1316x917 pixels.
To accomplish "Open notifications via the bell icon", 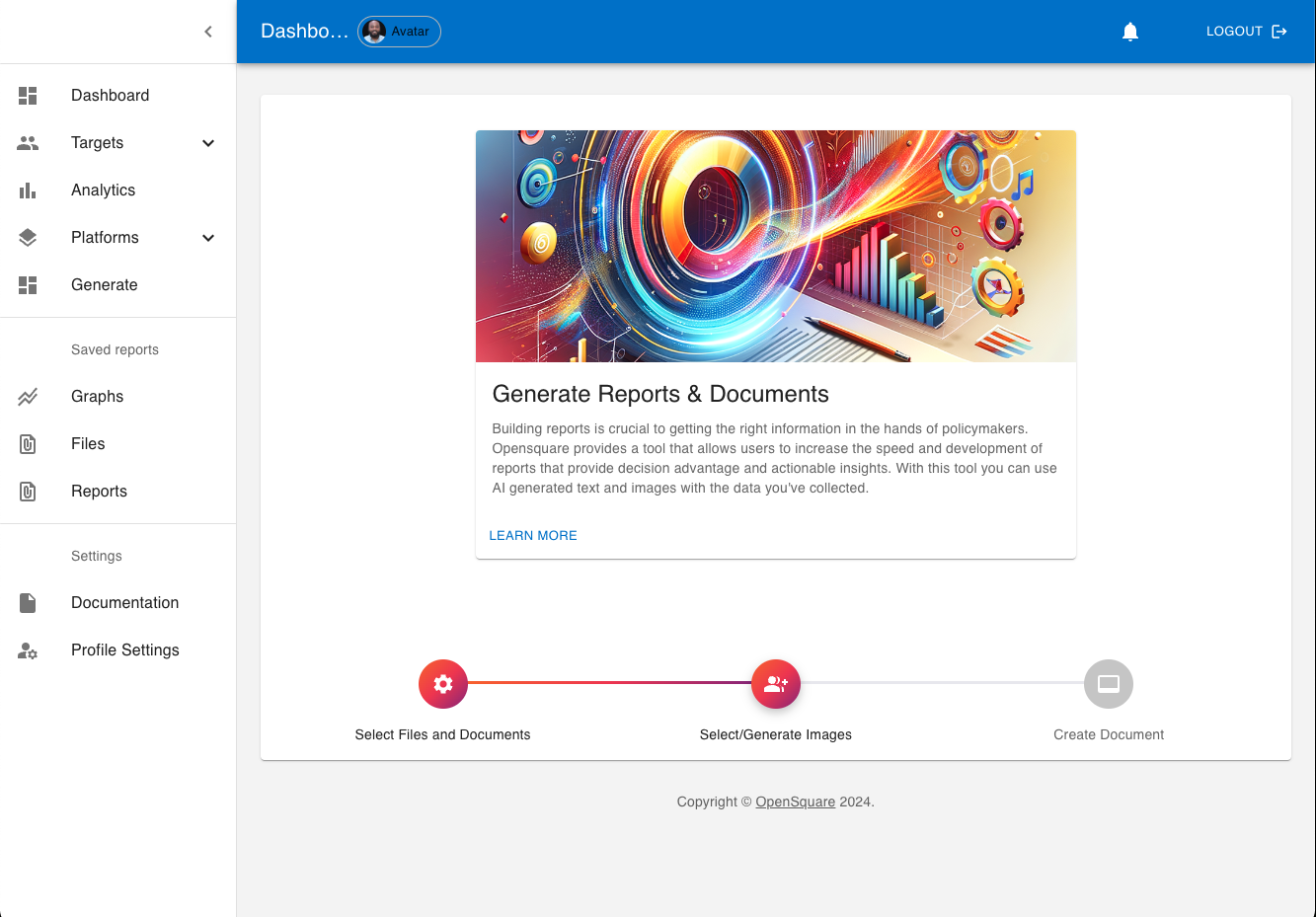I will click(x=1130, y=32).
